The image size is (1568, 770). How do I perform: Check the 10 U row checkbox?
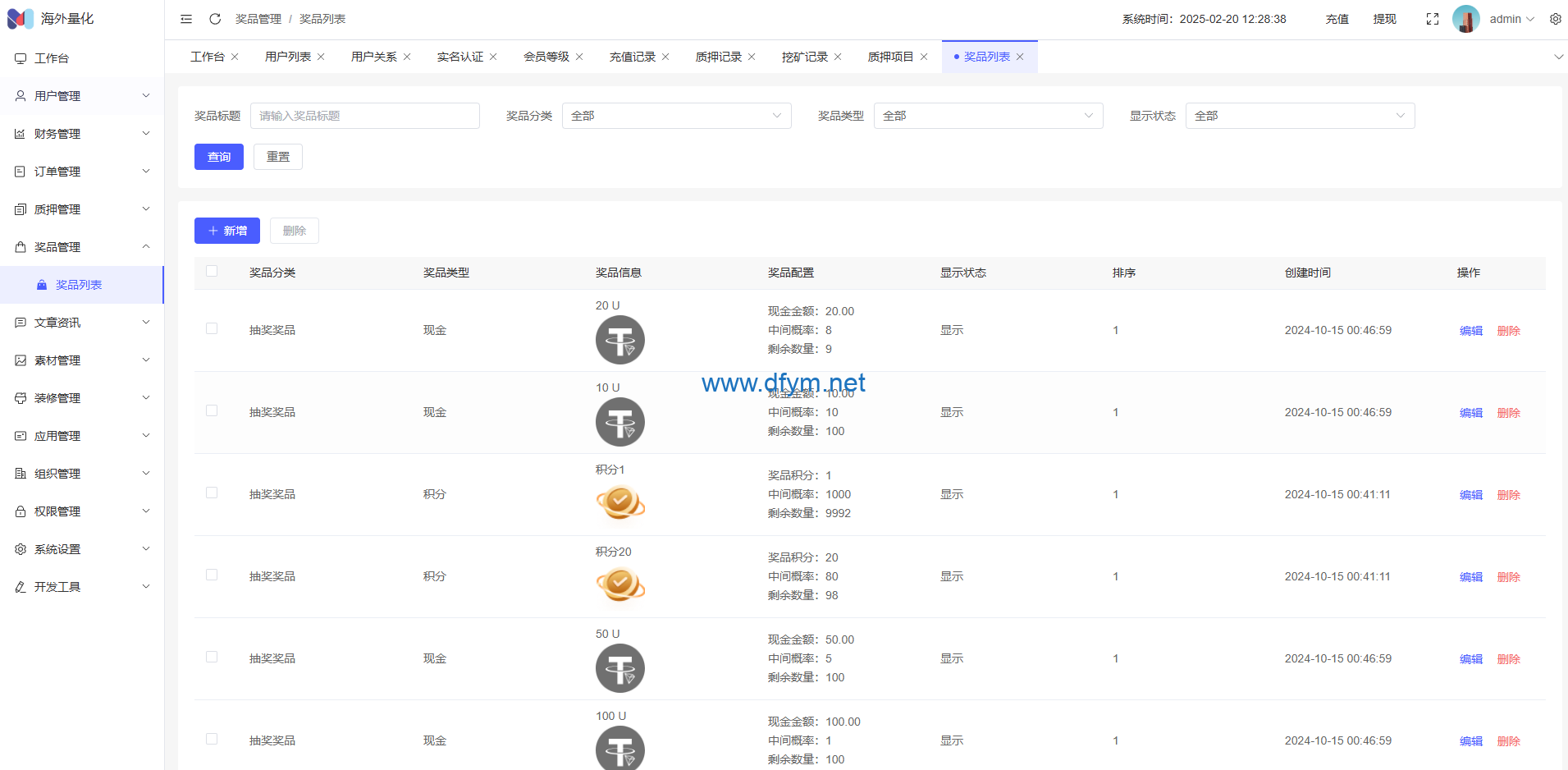pyautogui.click(x=212, y=410)
